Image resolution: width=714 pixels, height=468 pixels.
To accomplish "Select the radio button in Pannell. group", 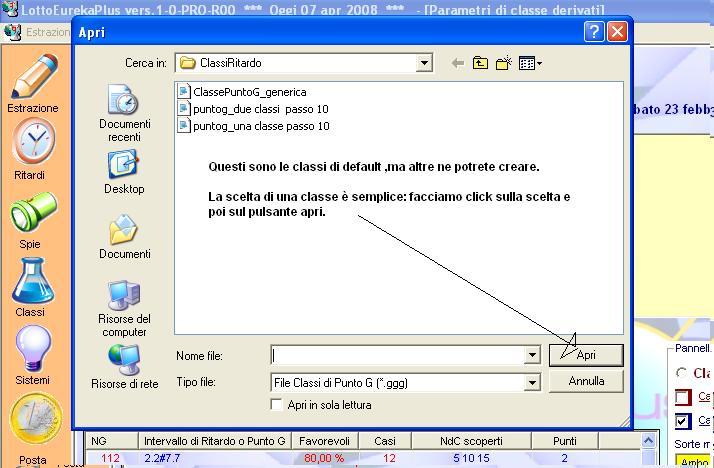I will click(681, 373).
